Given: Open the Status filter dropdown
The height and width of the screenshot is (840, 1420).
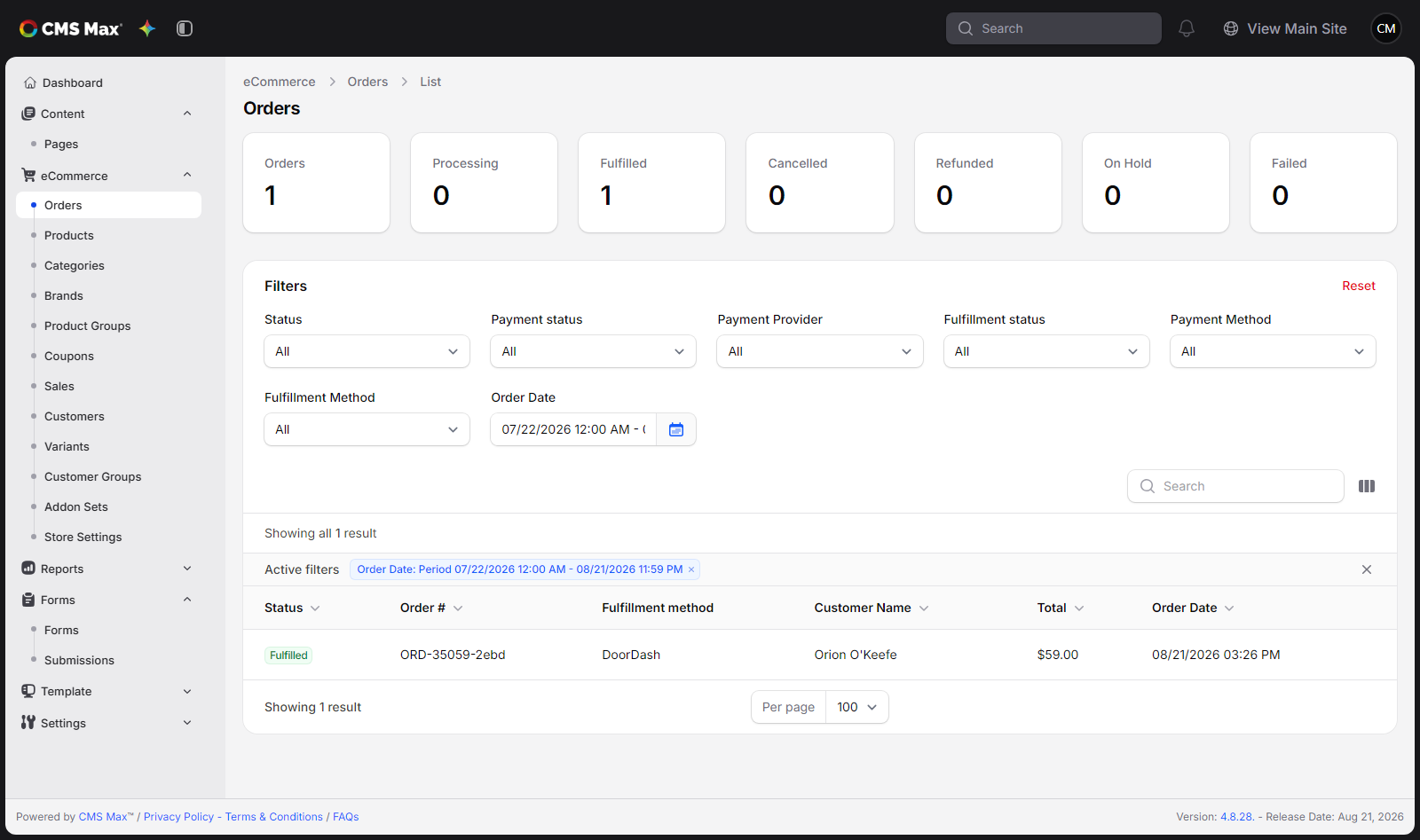Looking at the screenshot, I should (367, 351).
